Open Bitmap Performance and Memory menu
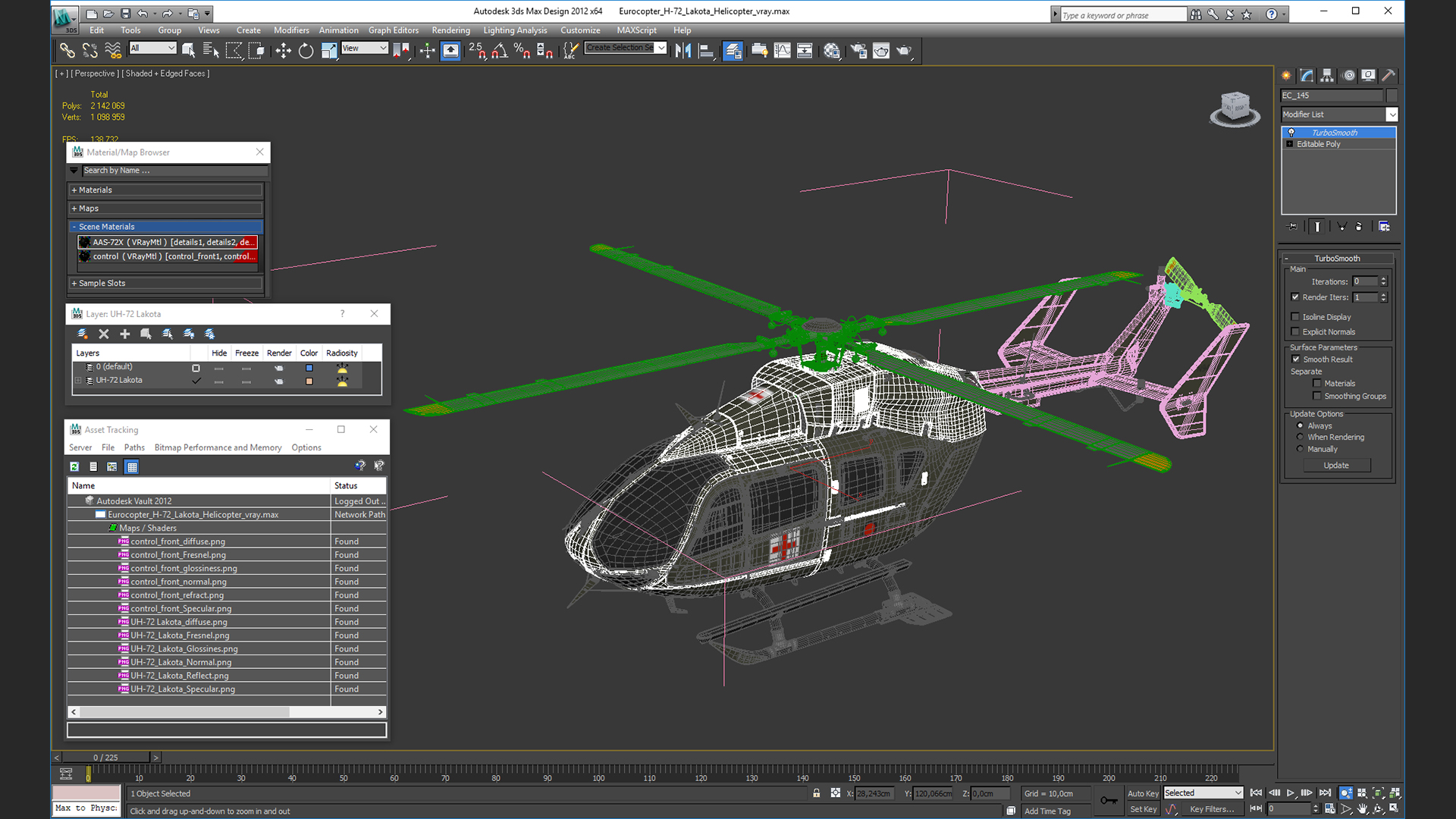 click(218, 447)
